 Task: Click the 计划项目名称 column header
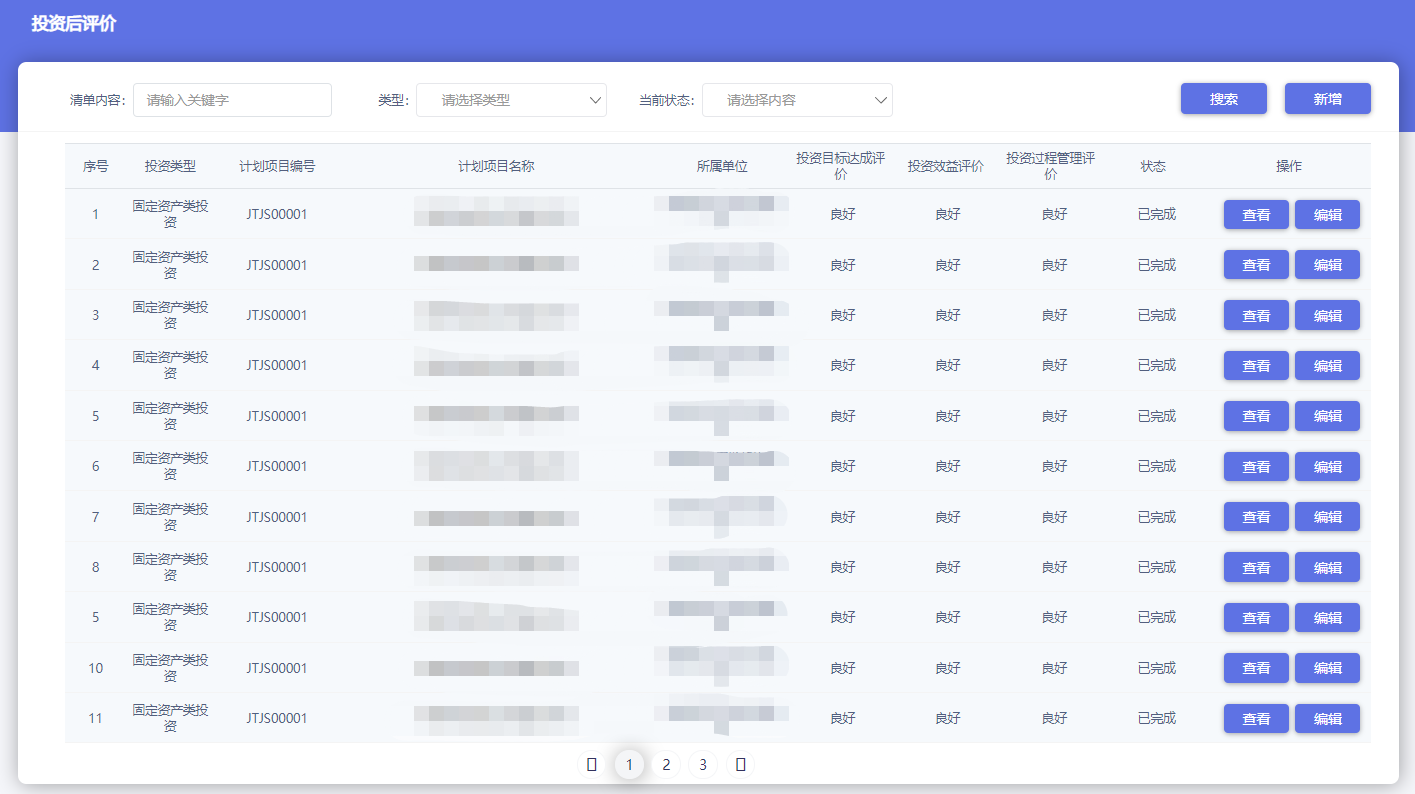coord(496,166)
